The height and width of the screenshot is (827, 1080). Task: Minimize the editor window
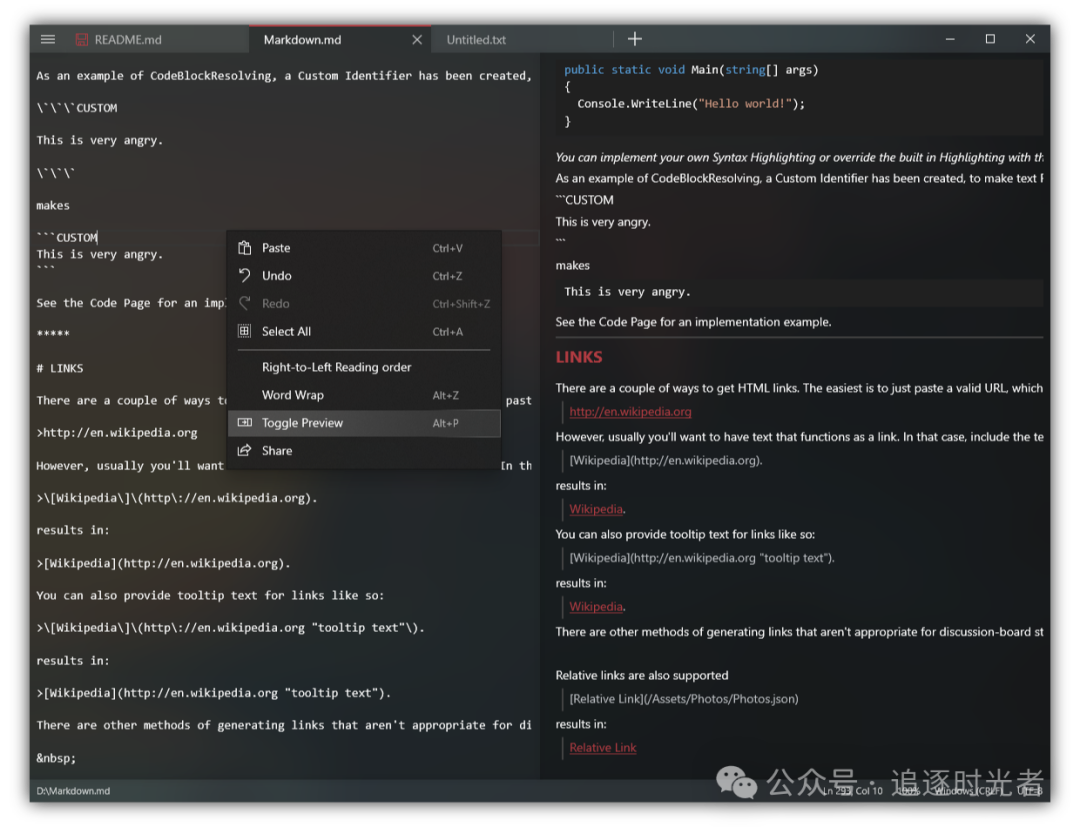(x=950, y=39)
